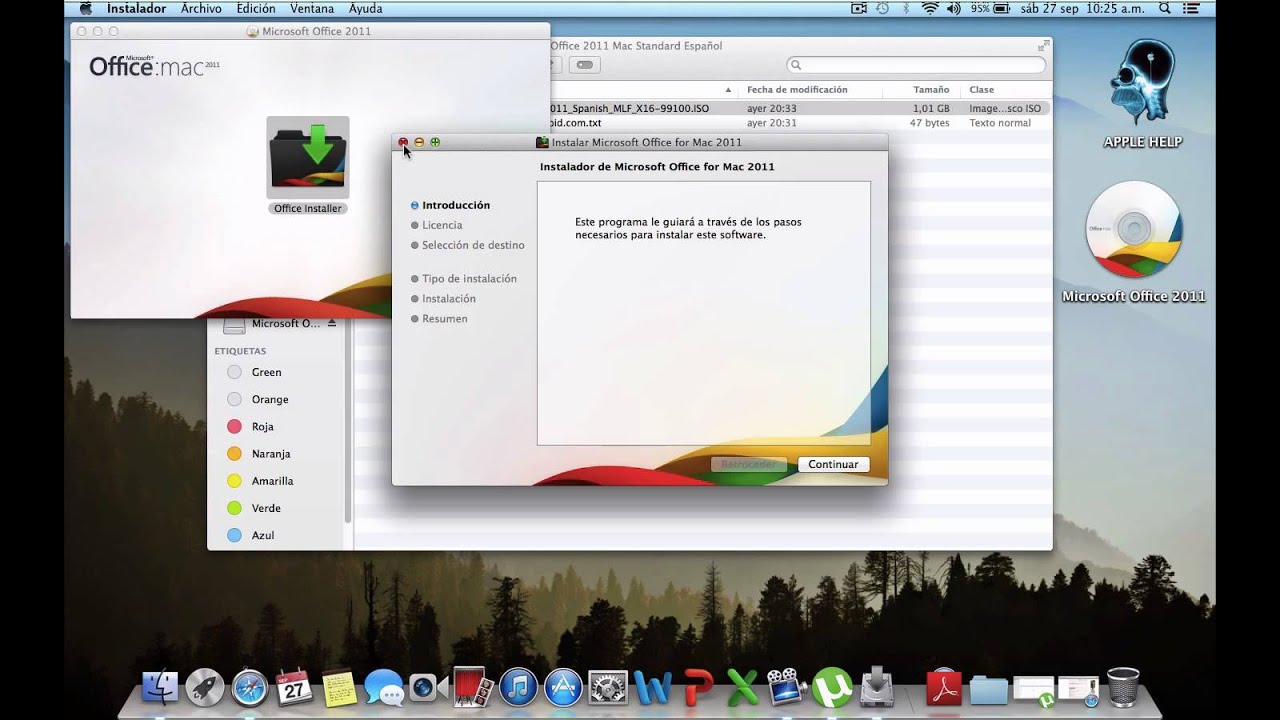The height and width of the screenshot is (720, 1280).
Task: Click the Finder search field
Action: point(916,65)
